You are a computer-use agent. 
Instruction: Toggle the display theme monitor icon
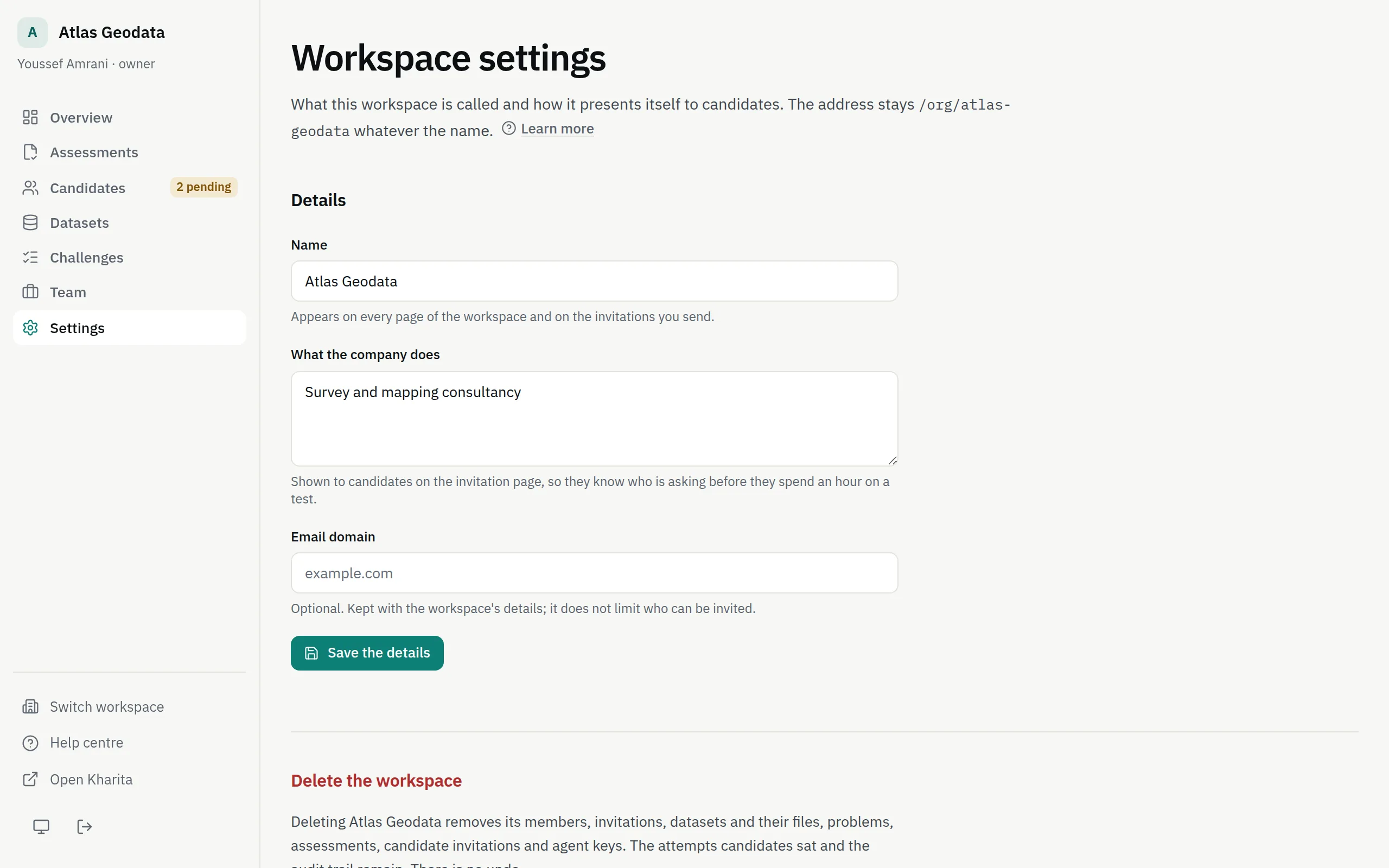41,827
